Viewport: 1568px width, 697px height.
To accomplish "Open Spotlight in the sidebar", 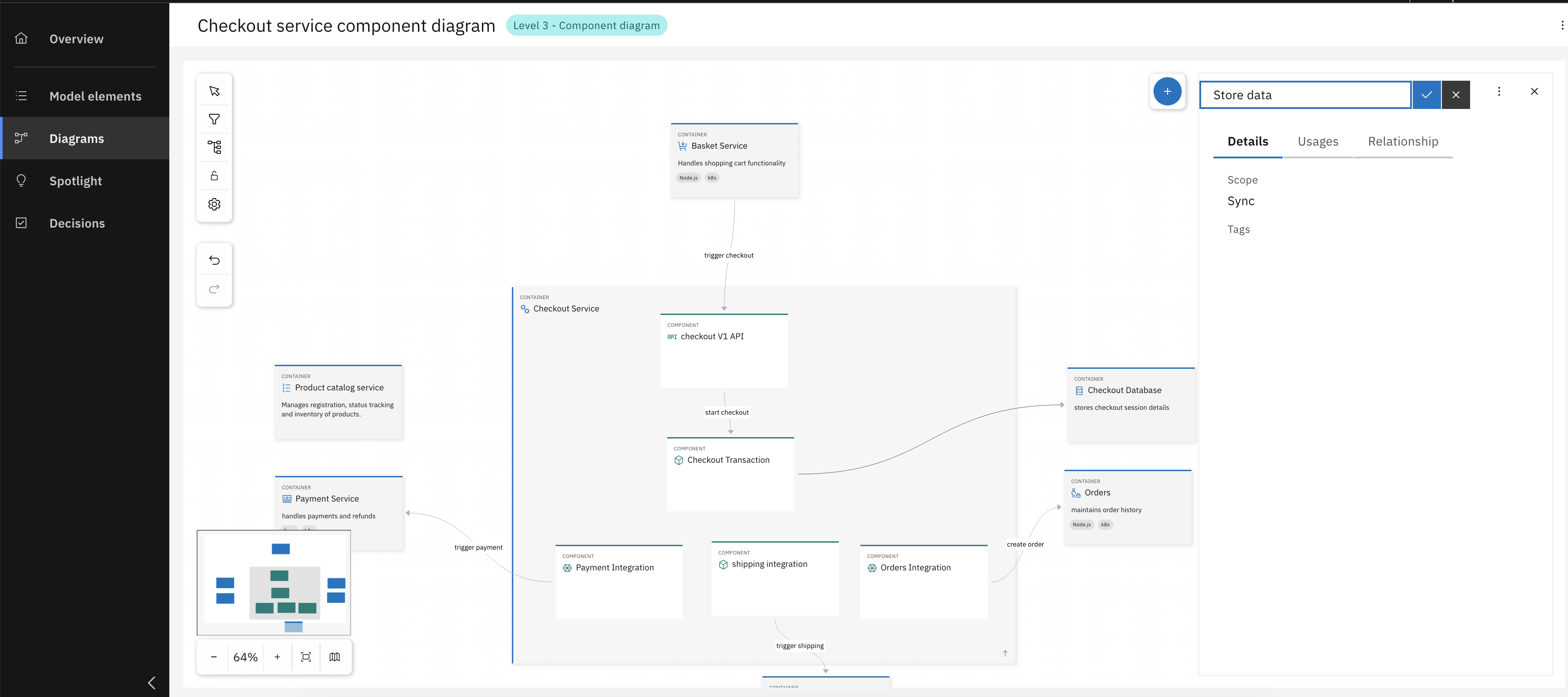I will tap(75, 181).
